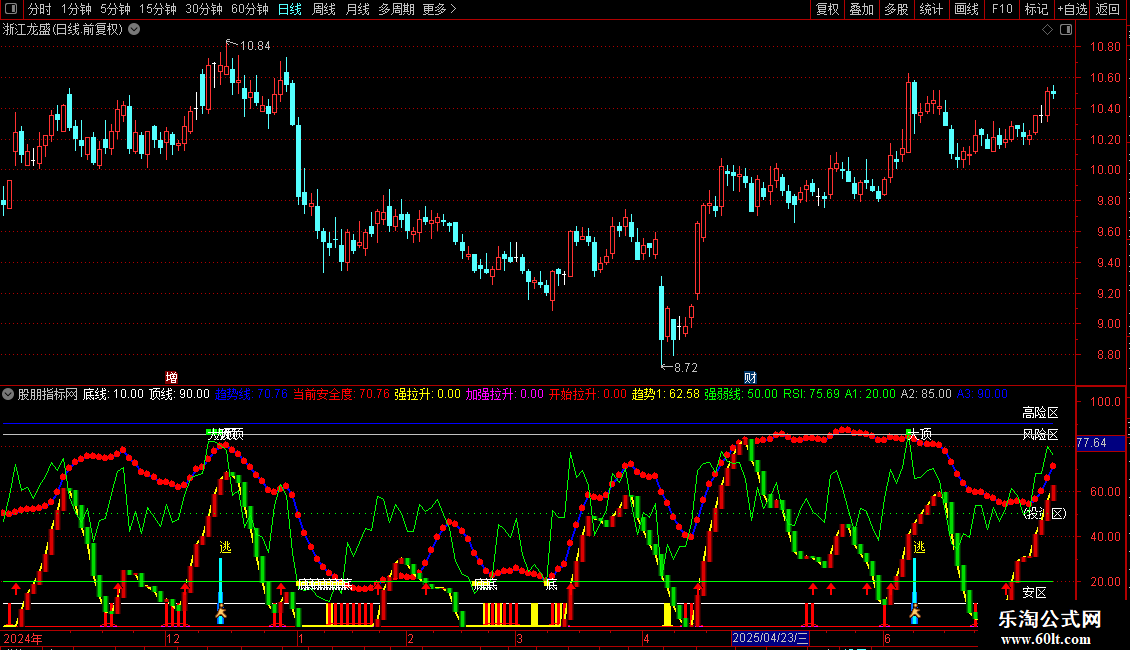This screenshot has width=1130, height=650.
Task: Toggle the right side panel icon
Action: [1066, 30]
